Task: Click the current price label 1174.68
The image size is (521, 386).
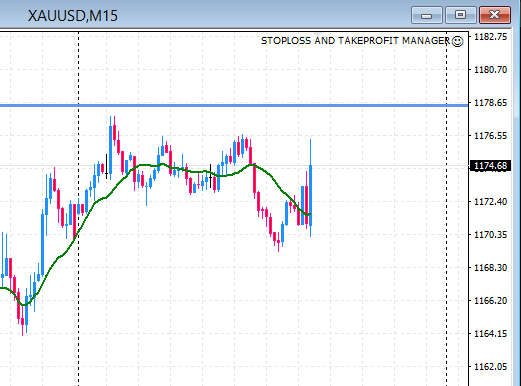Action: coord(490,166)
